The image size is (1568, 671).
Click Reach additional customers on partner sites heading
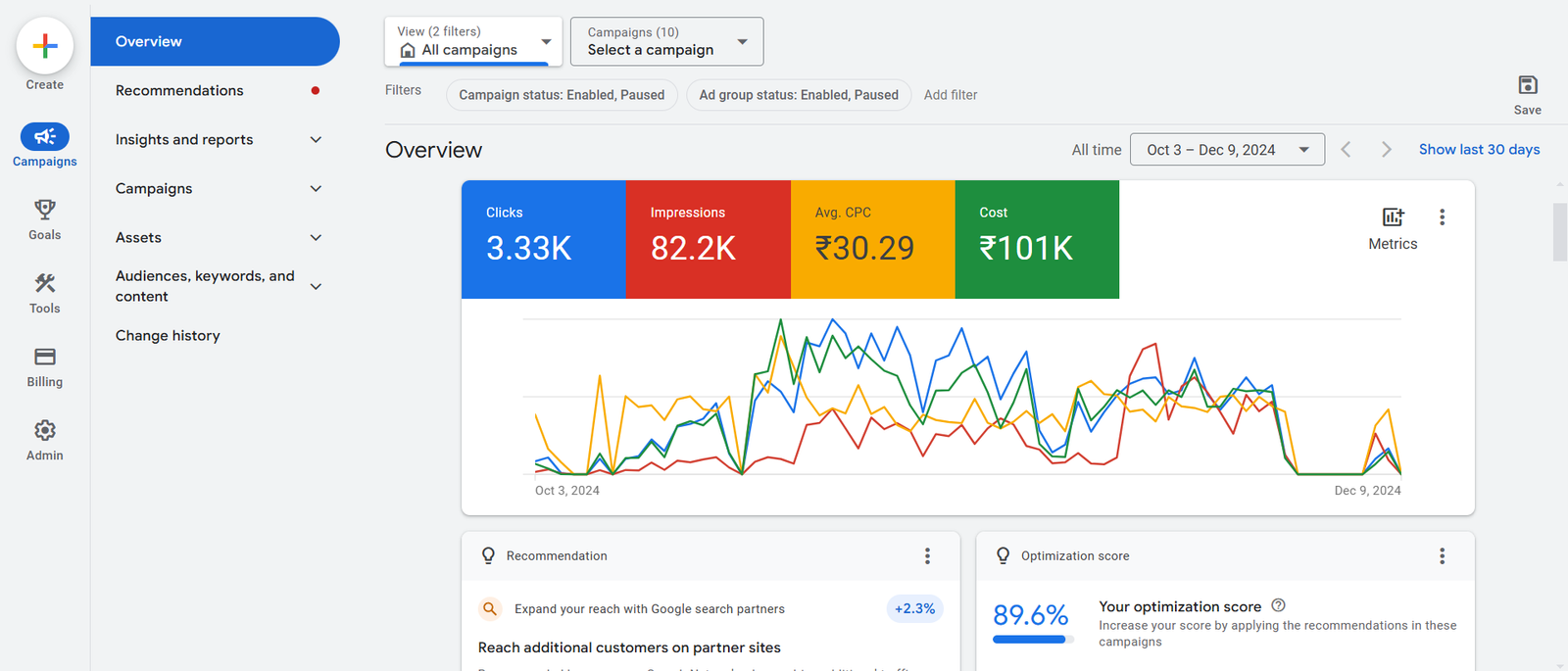629,647
